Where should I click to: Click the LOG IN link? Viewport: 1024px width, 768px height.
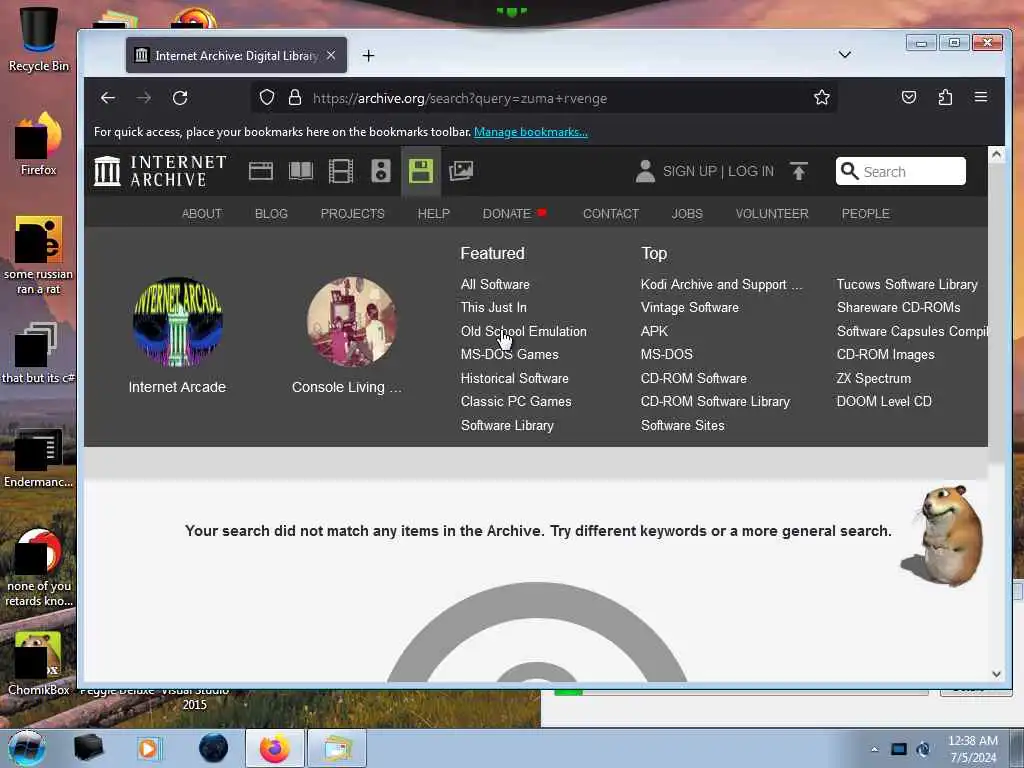(x=750, y=171)
